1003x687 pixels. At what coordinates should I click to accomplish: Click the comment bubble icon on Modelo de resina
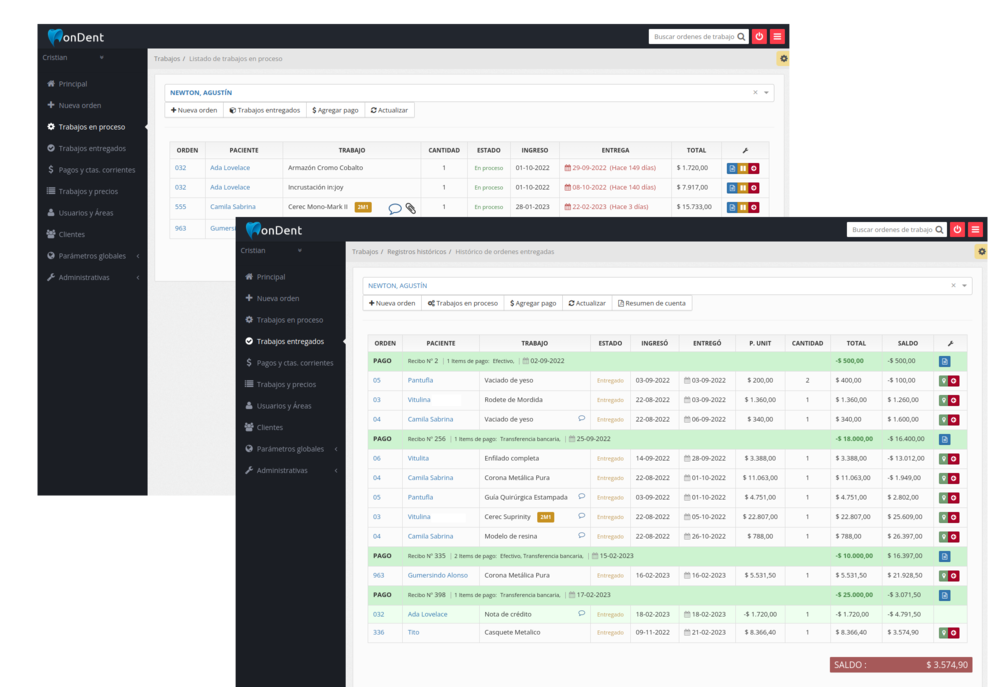pos(581,536)
